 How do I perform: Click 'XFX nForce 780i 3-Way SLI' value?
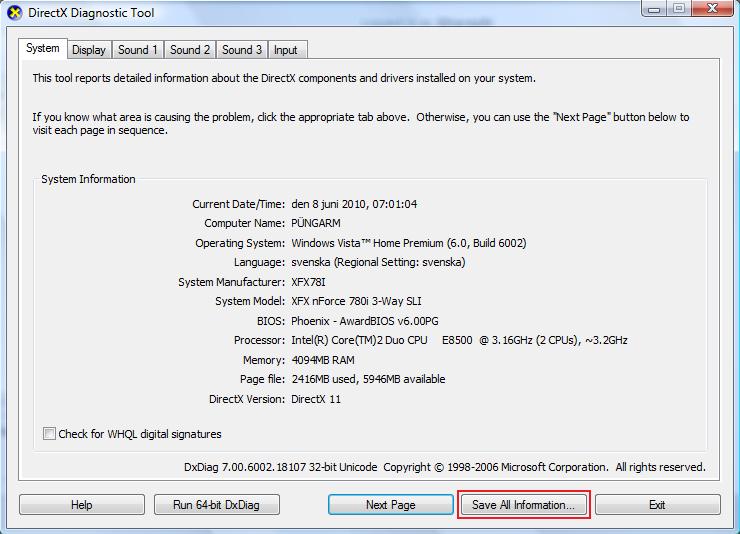356,301
